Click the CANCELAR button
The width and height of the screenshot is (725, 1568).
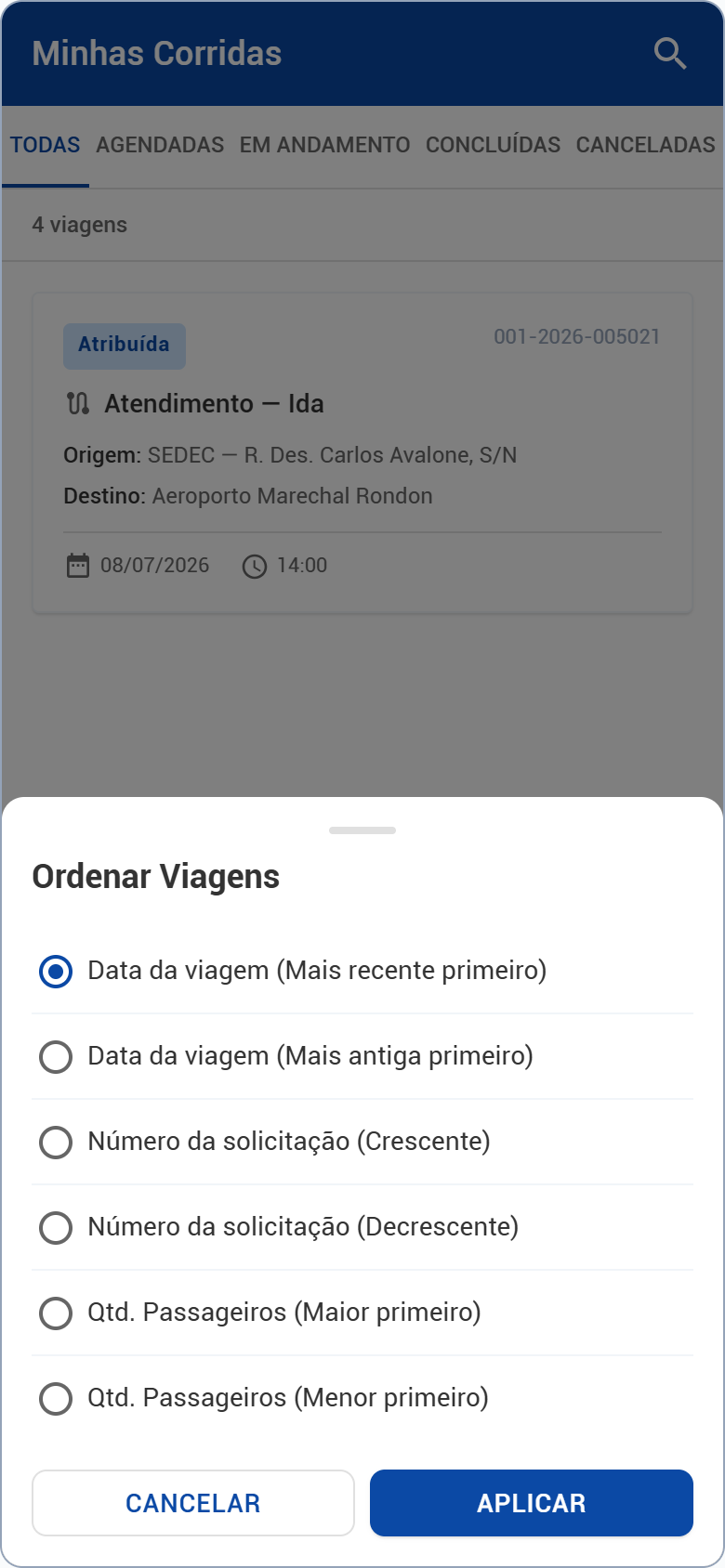pos(193,1503)
